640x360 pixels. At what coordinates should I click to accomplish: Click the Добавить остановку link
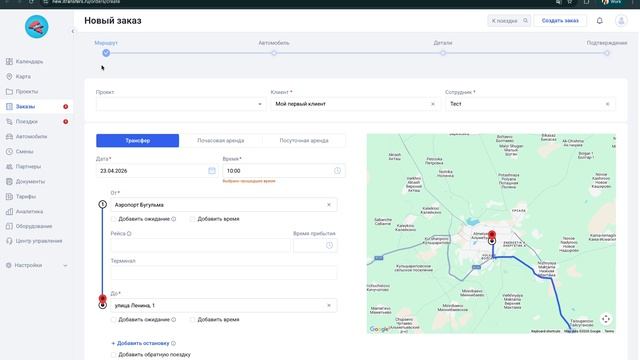point(140,343)
